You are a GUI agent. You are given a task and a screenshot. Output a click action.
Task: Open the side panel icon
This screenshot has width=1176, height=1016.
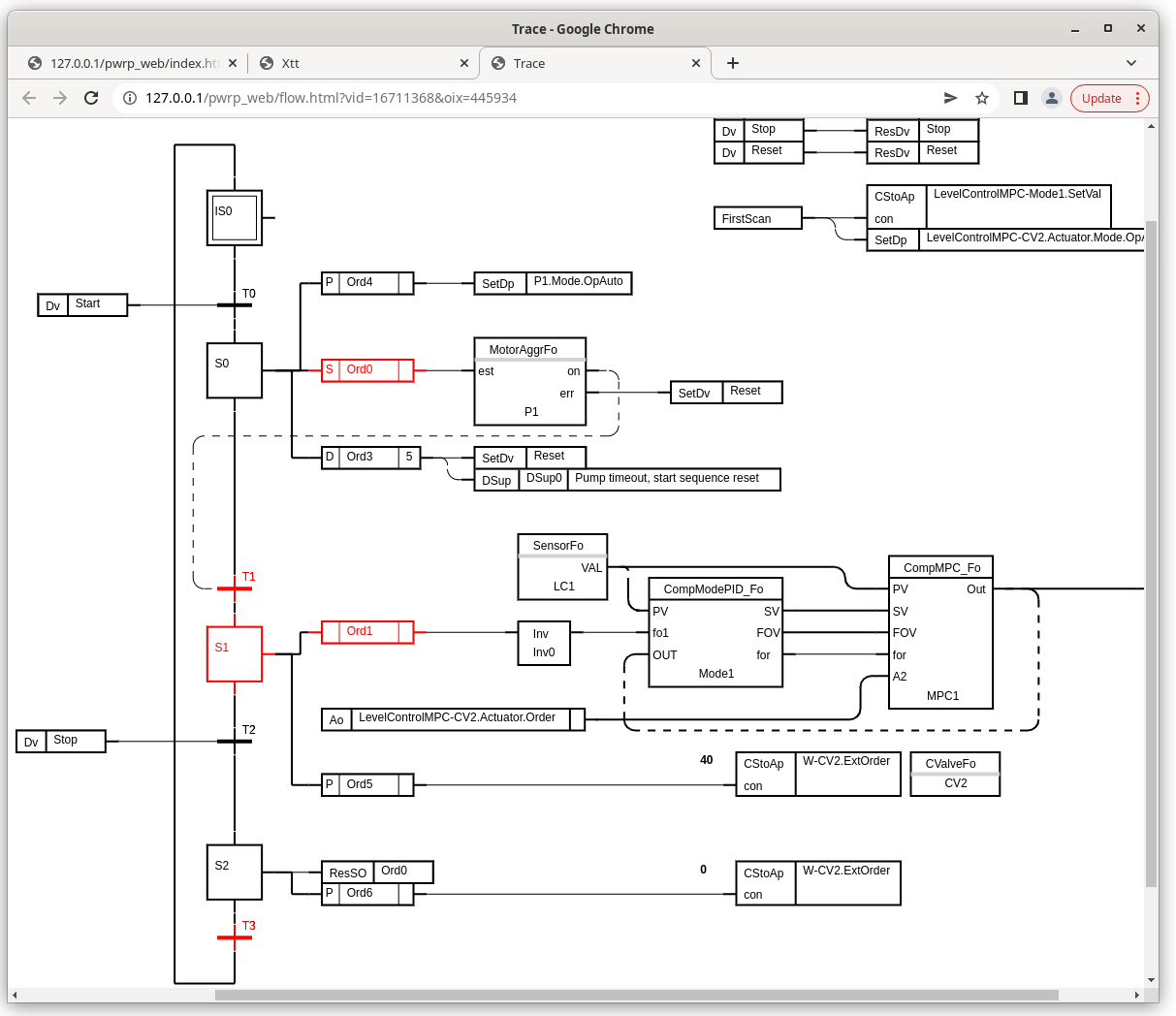coord(1020,98)
